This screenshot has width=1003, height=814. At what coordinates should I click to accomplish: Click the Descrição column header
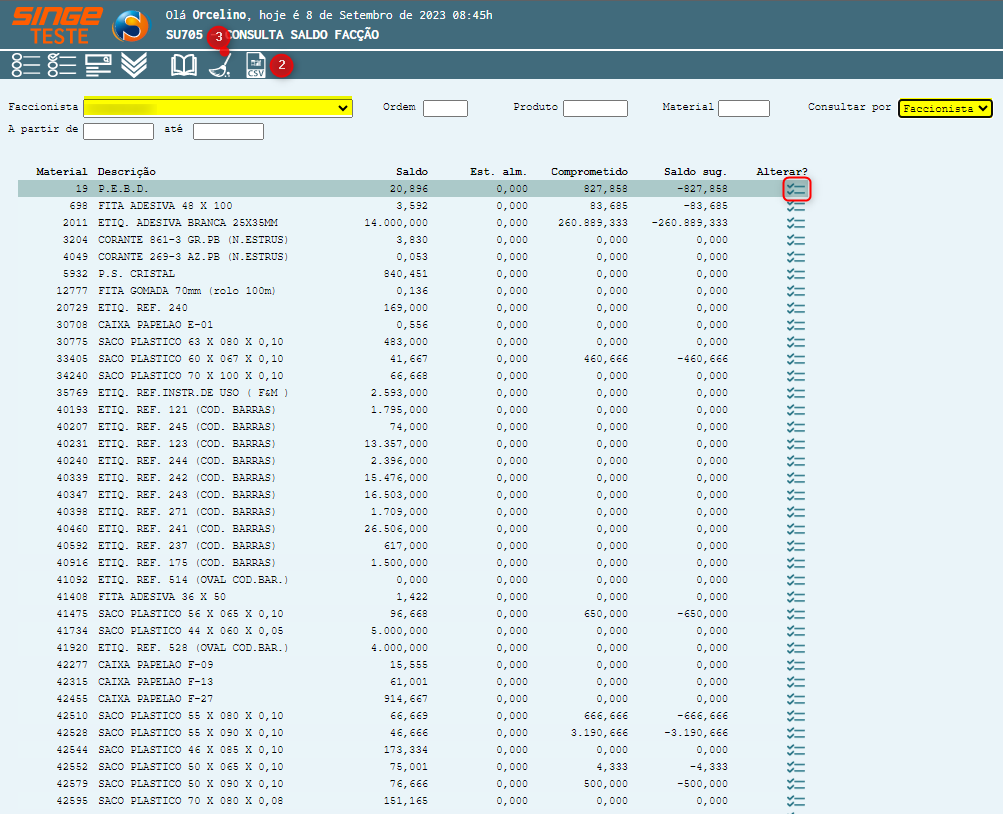(x=127, y=172)
